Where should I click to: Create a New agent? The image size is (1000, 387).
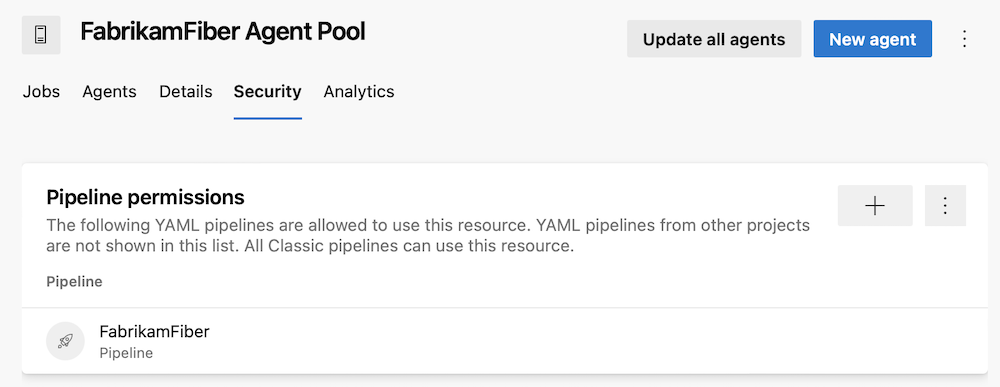point(872,39)
